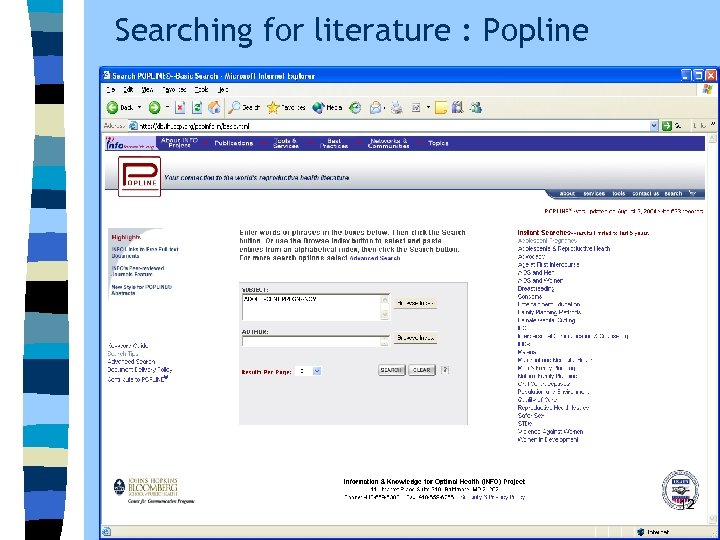720x540 pixels.
Task: Click the Messenger people toolbar icon
Action: 476,107
